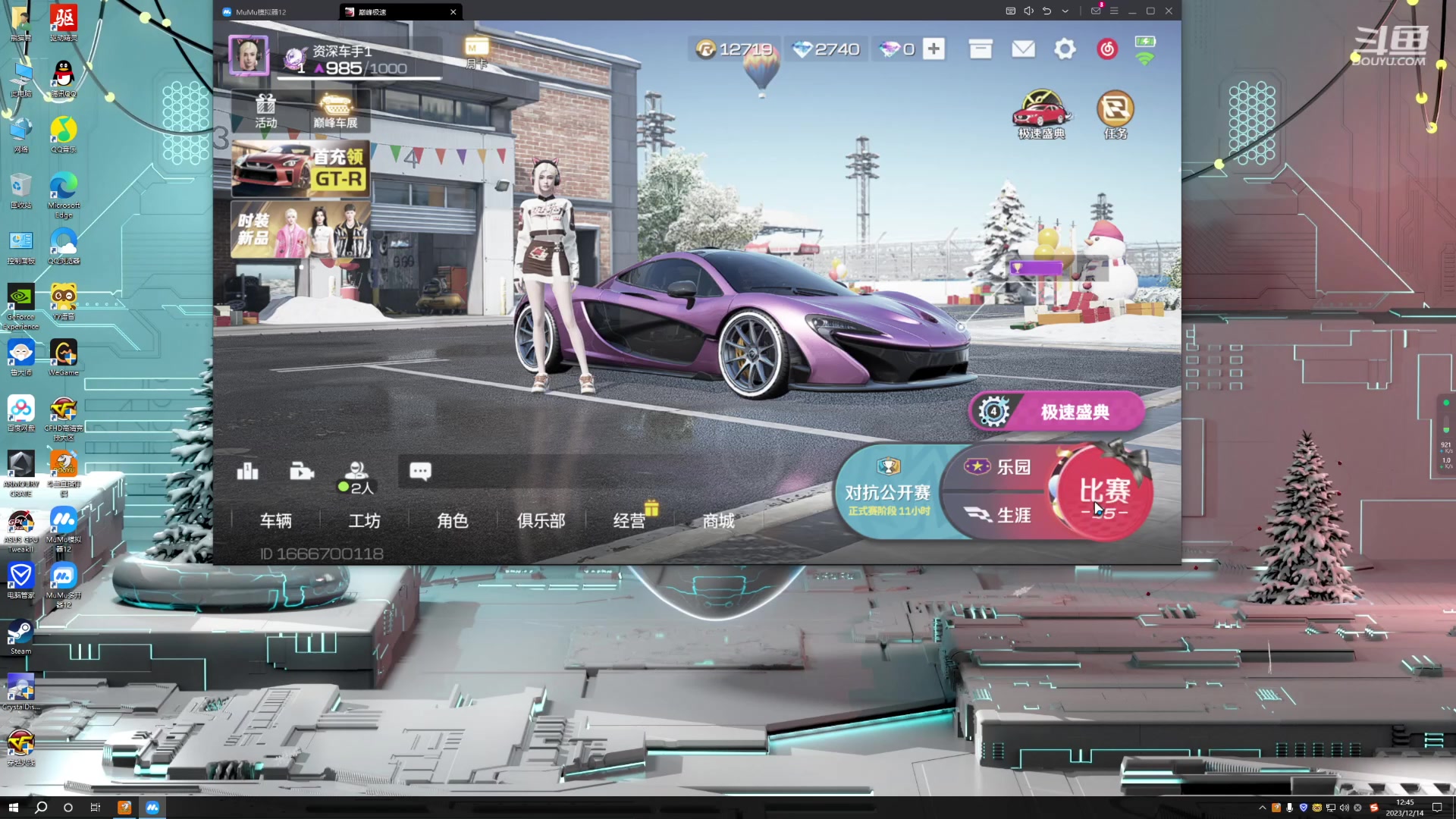The width and height of the screenshot is (1456, 819).
Task: Click the blue diamond balance 2740
Action: [826, 49]
